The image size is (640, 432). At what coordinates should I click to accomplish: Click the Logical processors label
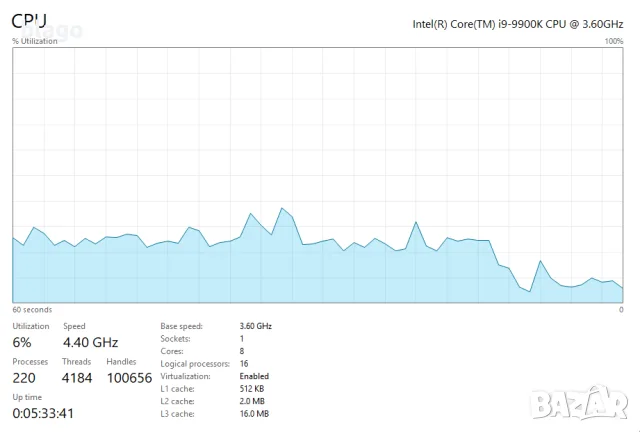click(195, 363)
